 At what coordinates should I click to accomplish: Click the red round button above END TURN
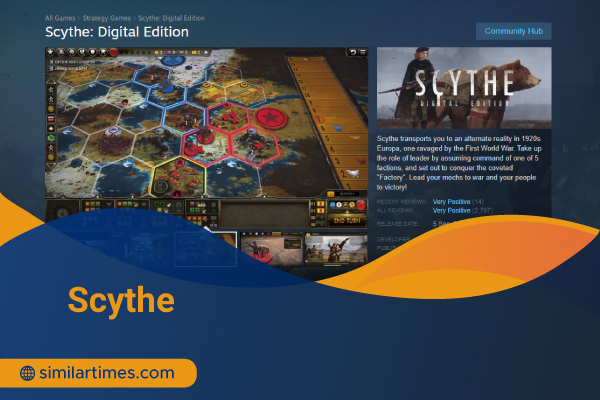click(360, 206)
